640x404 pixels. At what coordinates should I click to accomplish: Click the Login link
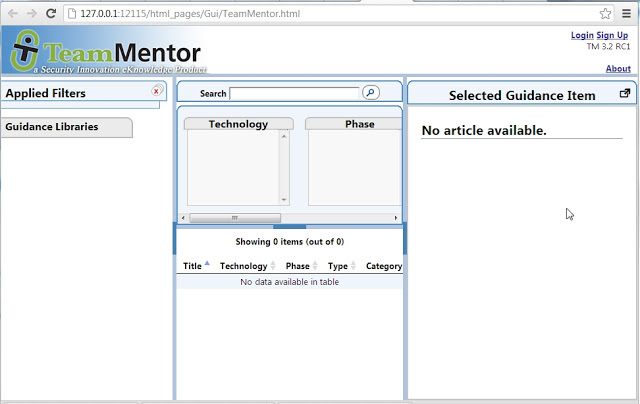[x=581, y=35]
